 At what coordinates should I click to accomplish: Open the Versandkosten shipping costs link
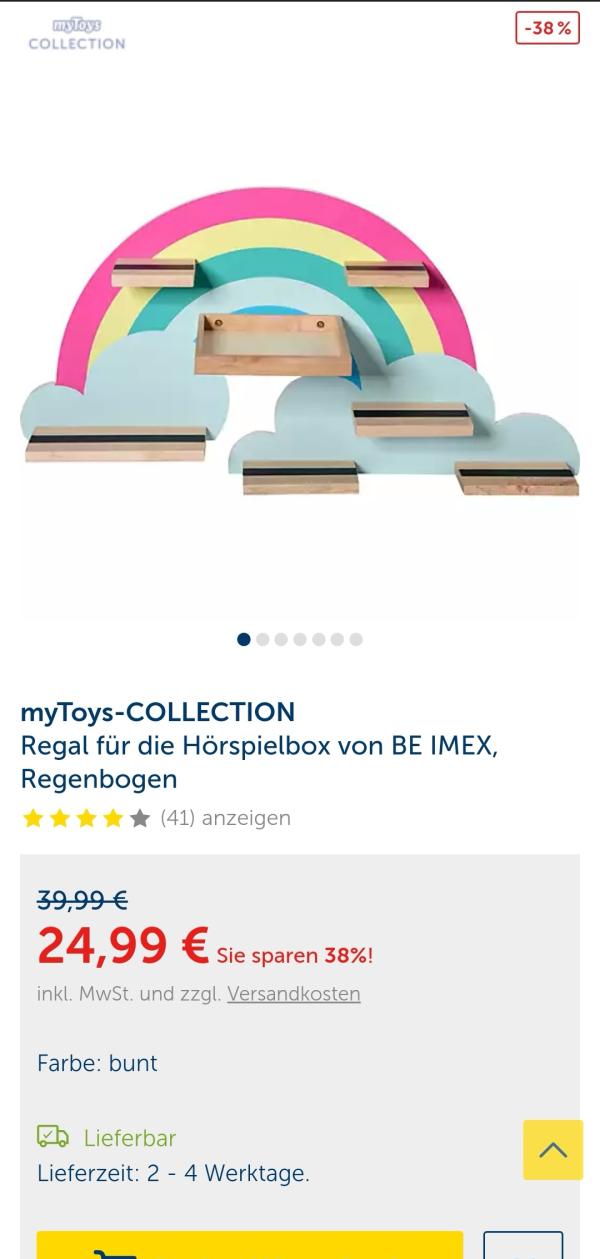pos(293,994)
